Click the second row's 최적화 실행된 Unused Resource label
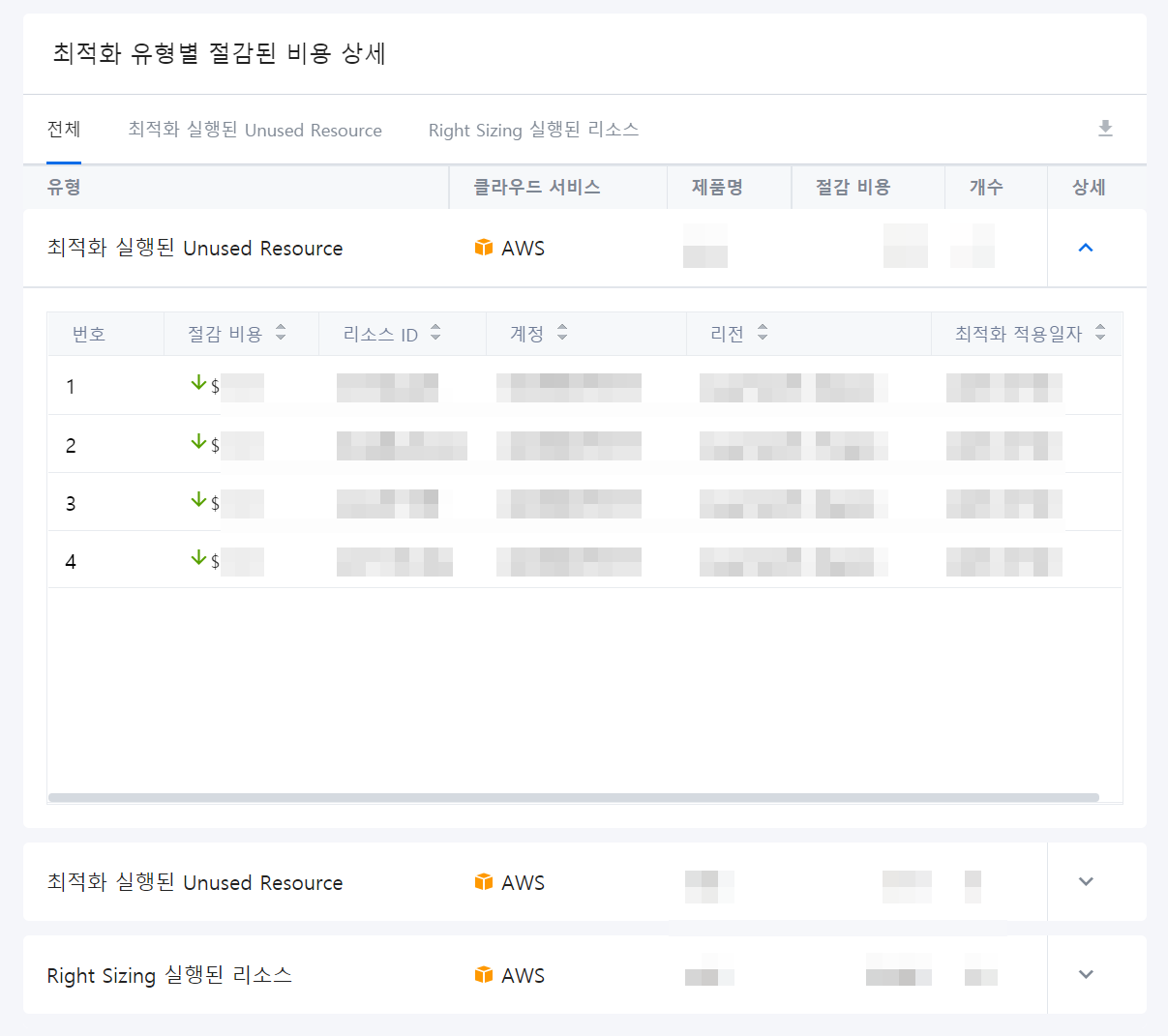1168x1036 pixels. pos(195,882)
